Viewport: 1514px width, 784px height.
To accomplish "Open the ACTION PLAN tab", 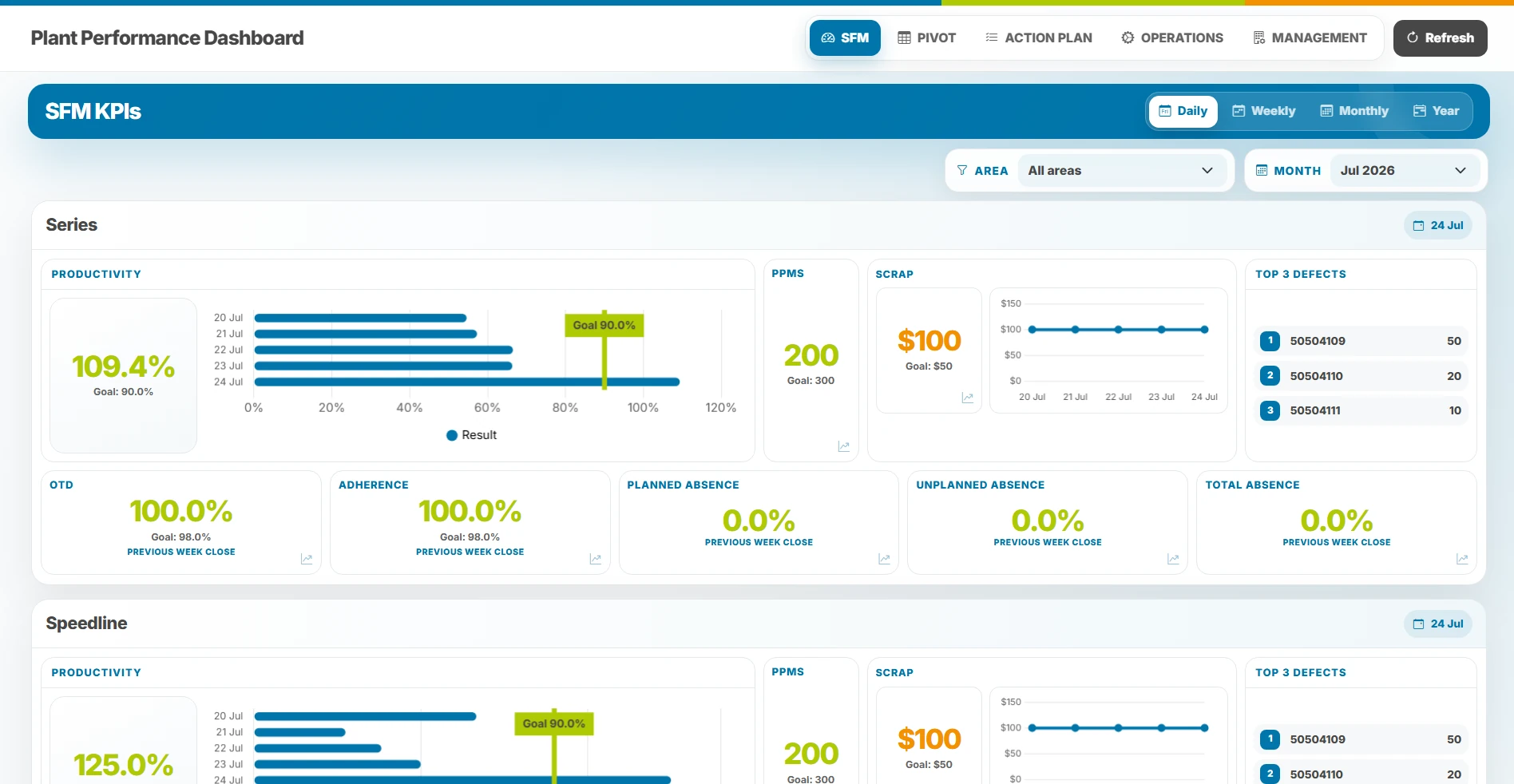I will coord(1038,38).
